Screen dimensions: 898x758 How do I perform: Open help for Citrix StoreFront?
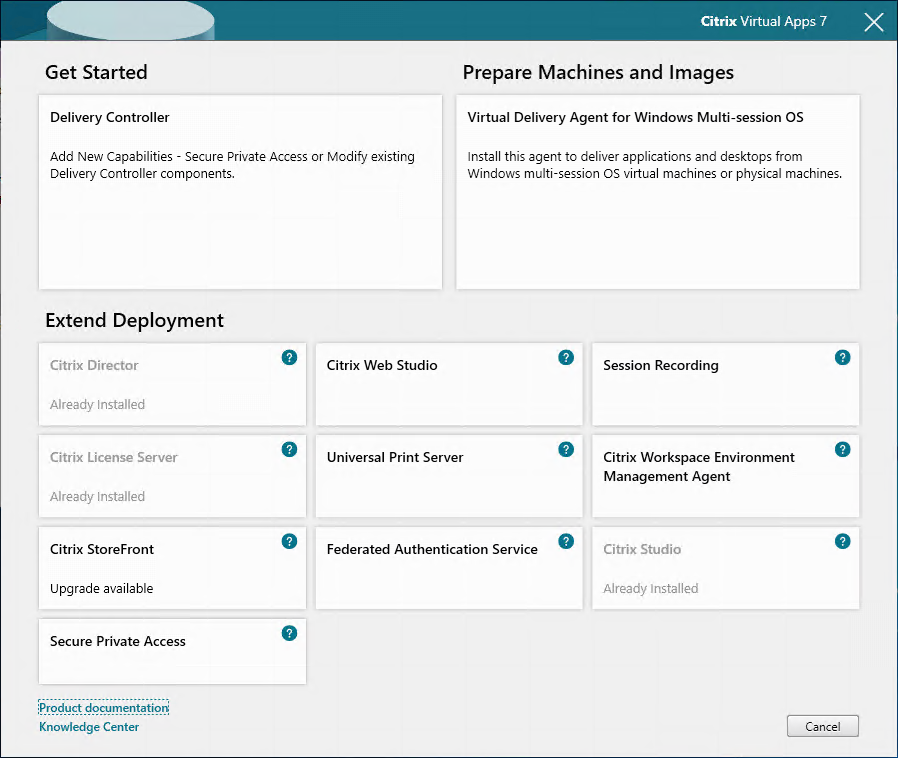click(289, 541)
